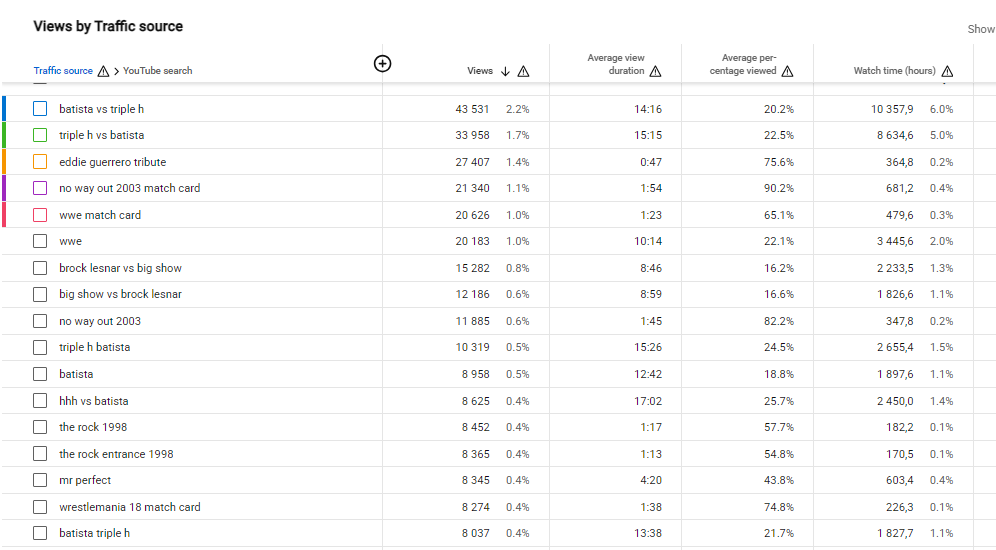996x550 pixels.
Task: Toggle the eddie guerrero tribute checkbox
Action: click(40, 162)
